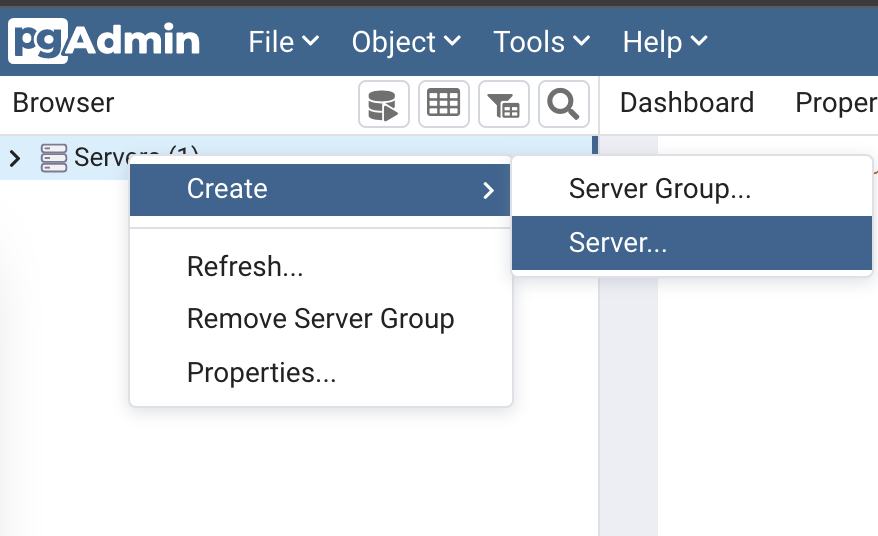Click the Create submenu arrow chevron
Image resolution: width=878 pixels, height=536 pixels.
[488, 190]
